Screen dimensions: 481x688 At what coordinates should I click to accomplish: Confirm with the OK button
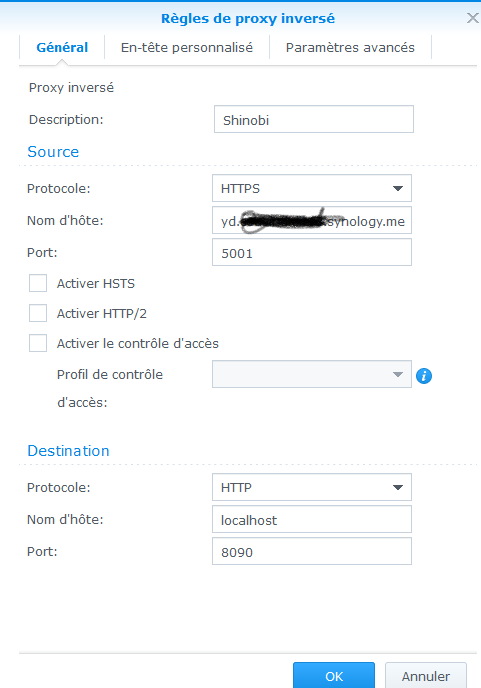[334, 676]
